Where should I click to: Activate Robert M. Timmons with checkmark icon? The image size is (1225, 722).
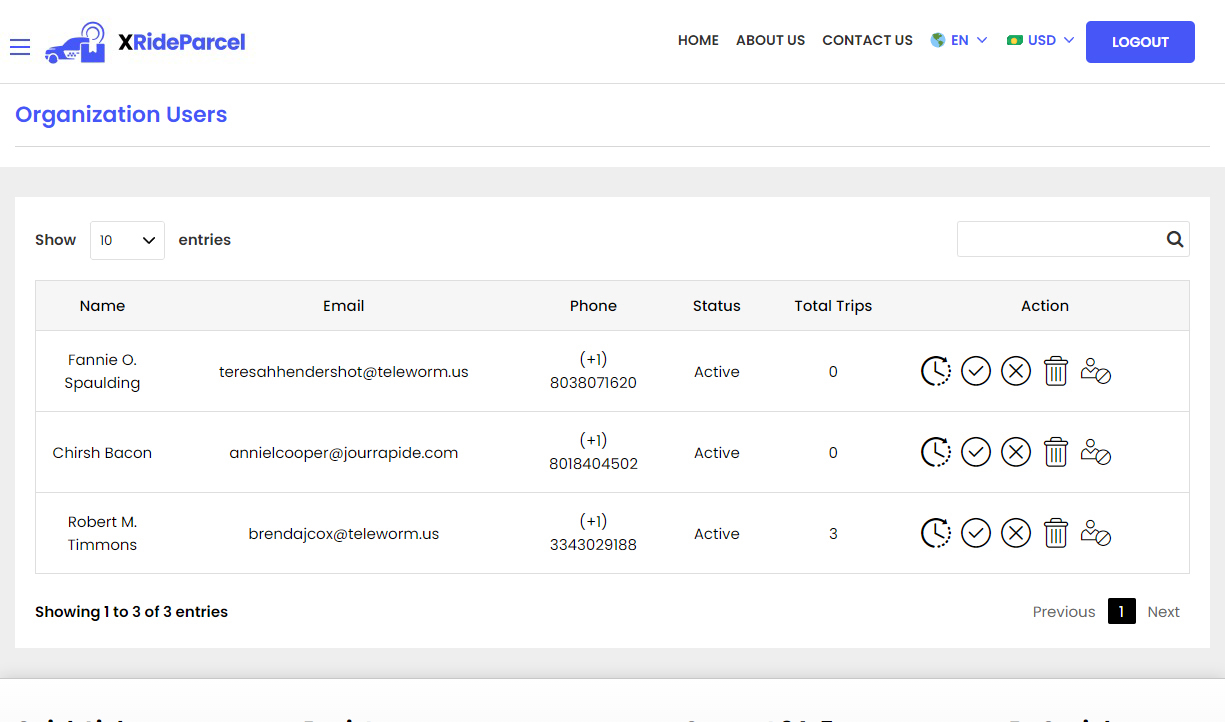pyautogui.click(x=975, y=533)
